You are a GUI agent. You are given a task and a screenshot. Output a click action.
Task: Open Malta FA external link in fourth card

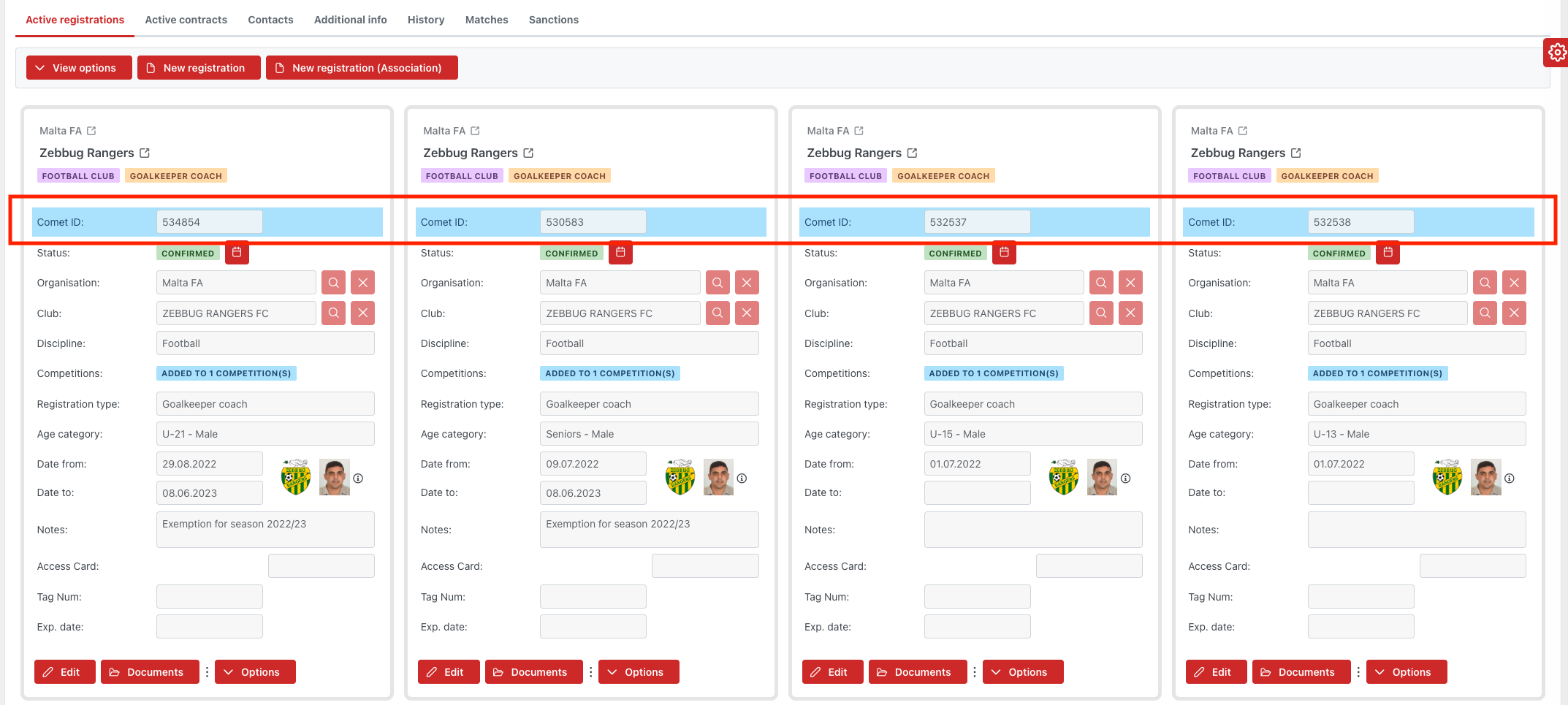(x=1242, y=131)
